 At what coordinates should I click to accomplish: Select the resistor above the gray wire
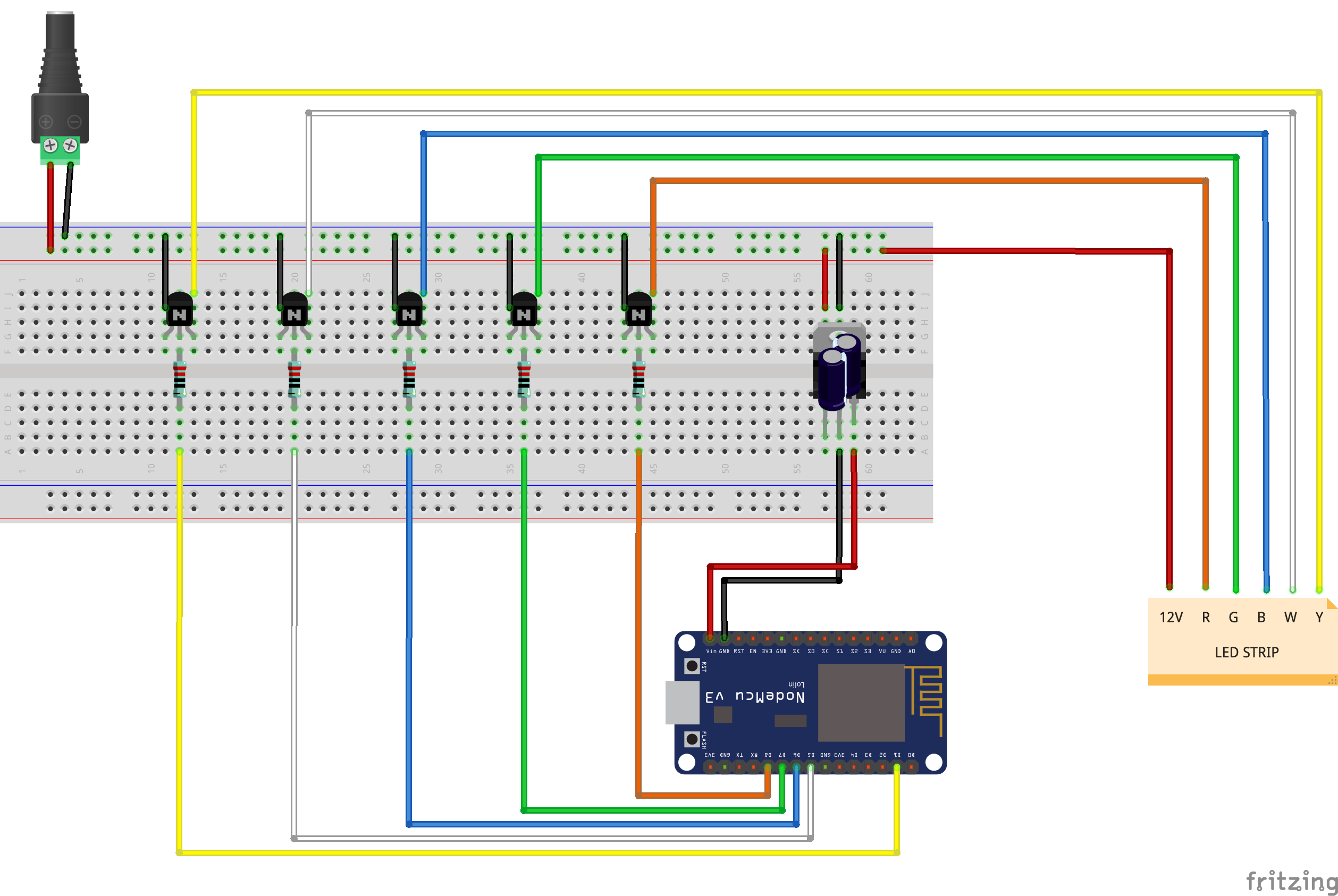coord(294,379)
